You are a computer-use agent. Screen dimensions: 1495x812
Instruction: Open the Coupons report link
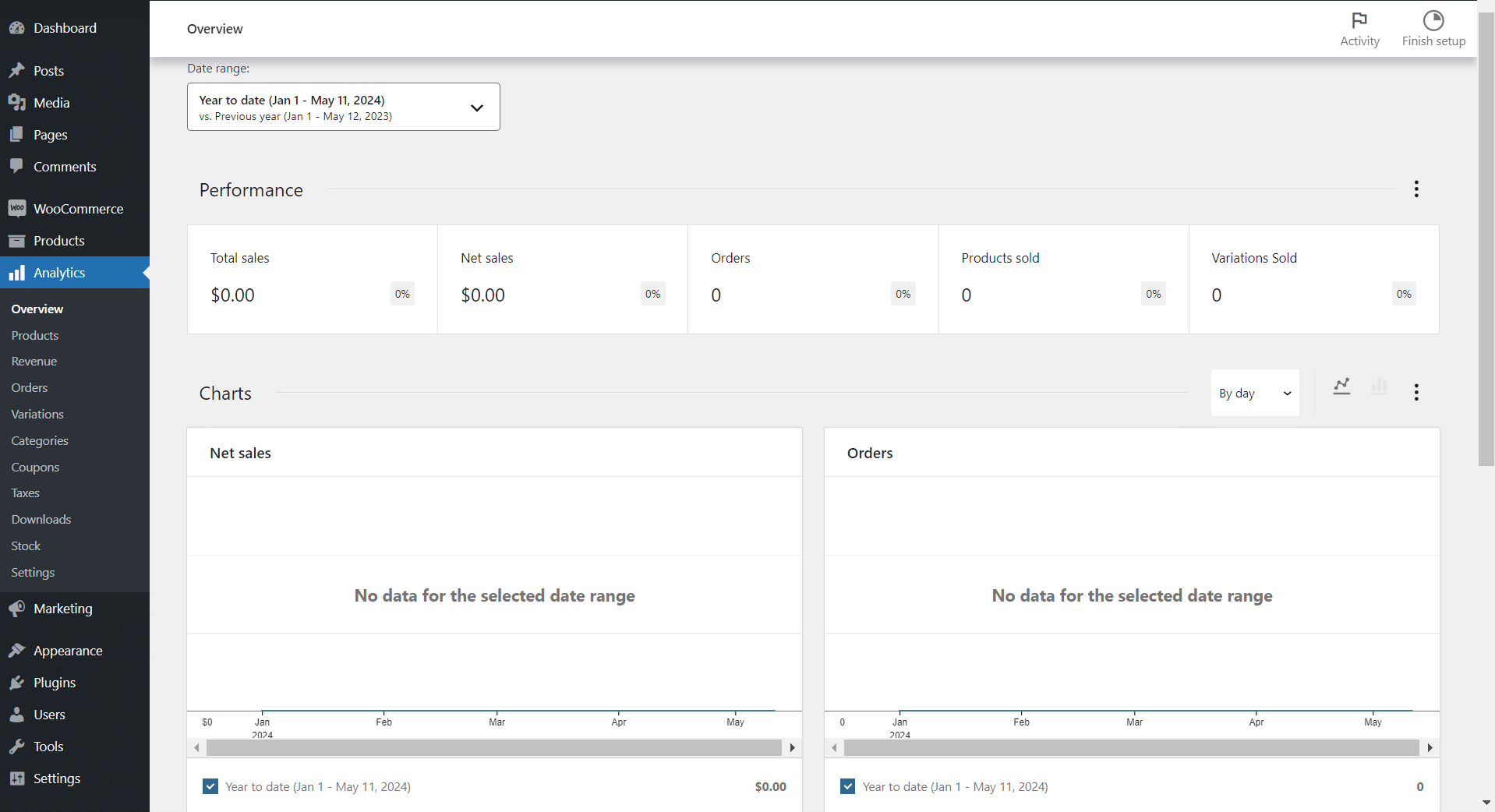[35, 467]
